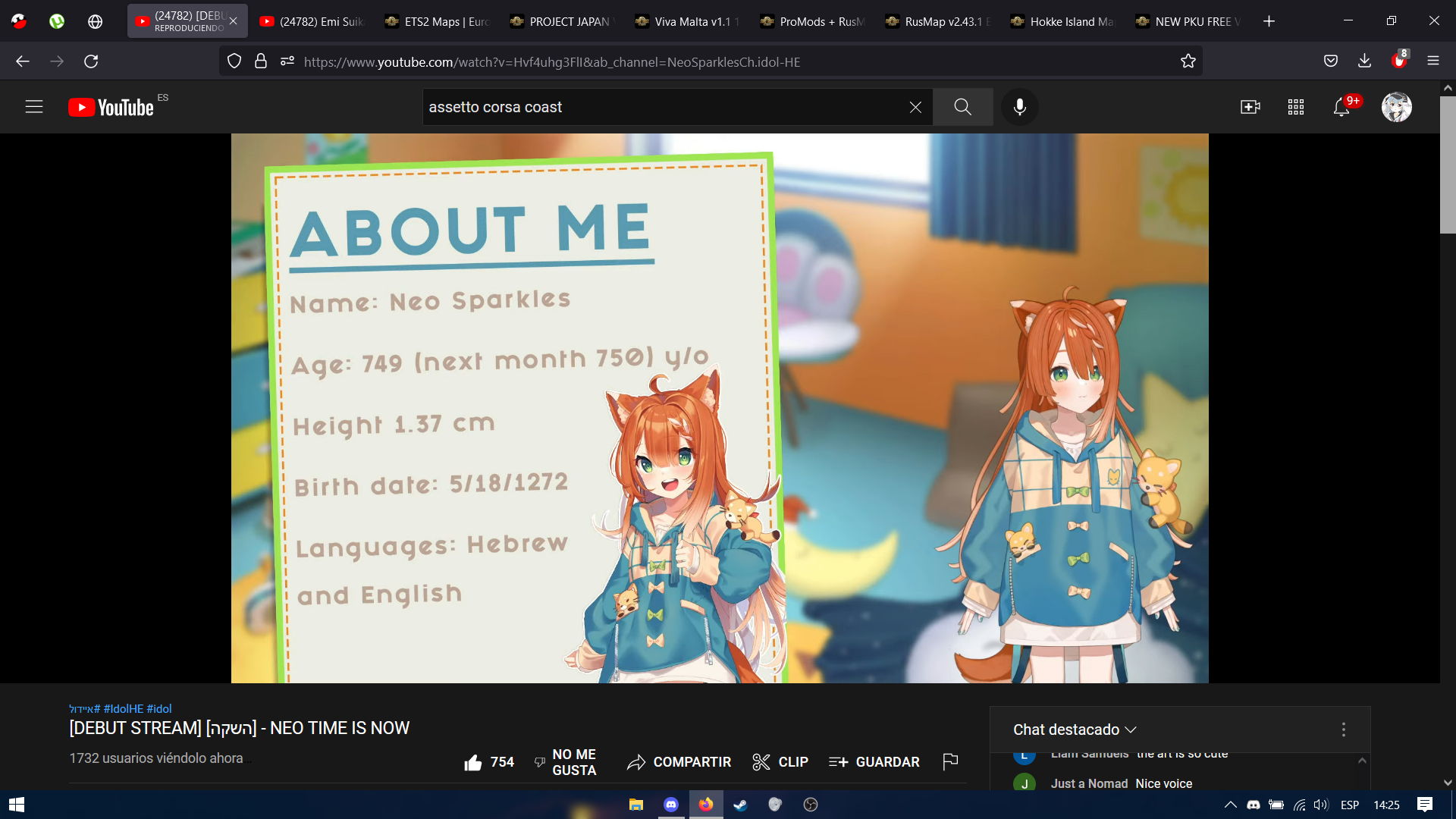Open the chat three-dot options menu
This screenshot has width=1456, height=819.
[1343, 730]
